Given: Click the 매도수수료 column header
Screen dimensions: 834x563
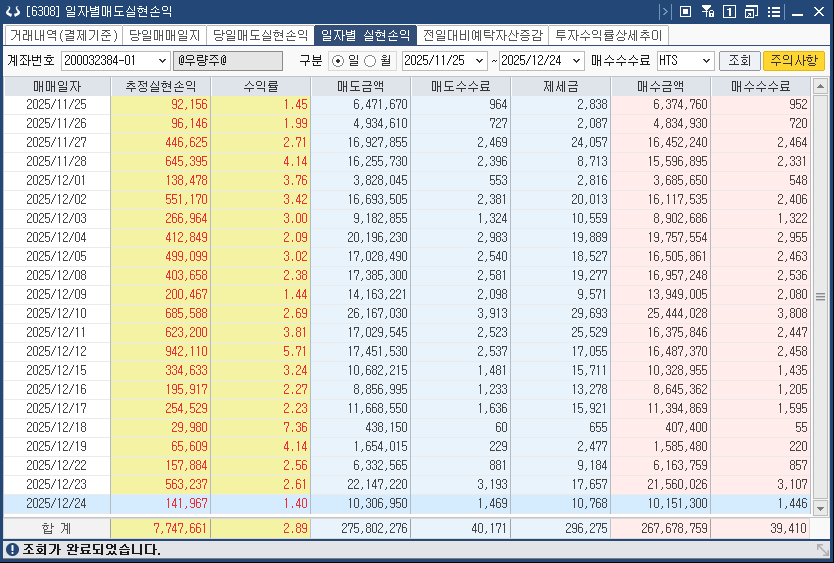Looking at the screenshot, I should click(x=461, y=86).
